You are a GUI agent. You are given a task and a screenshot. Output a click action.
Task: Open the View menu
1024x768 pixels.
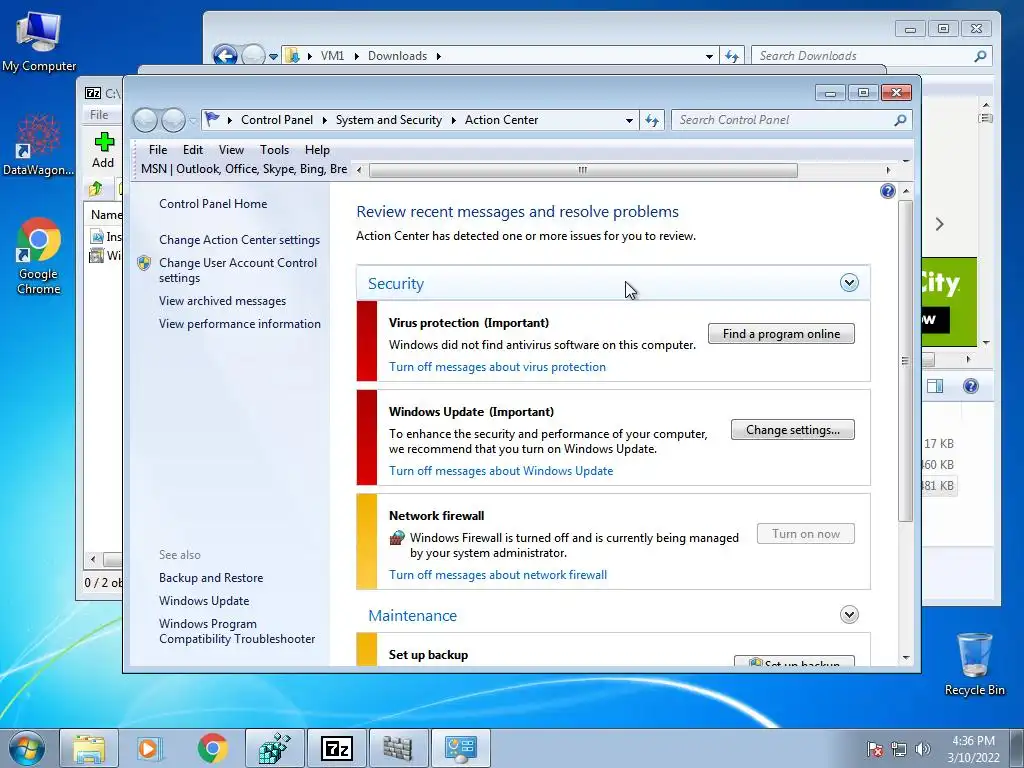(x=231, y=150)
